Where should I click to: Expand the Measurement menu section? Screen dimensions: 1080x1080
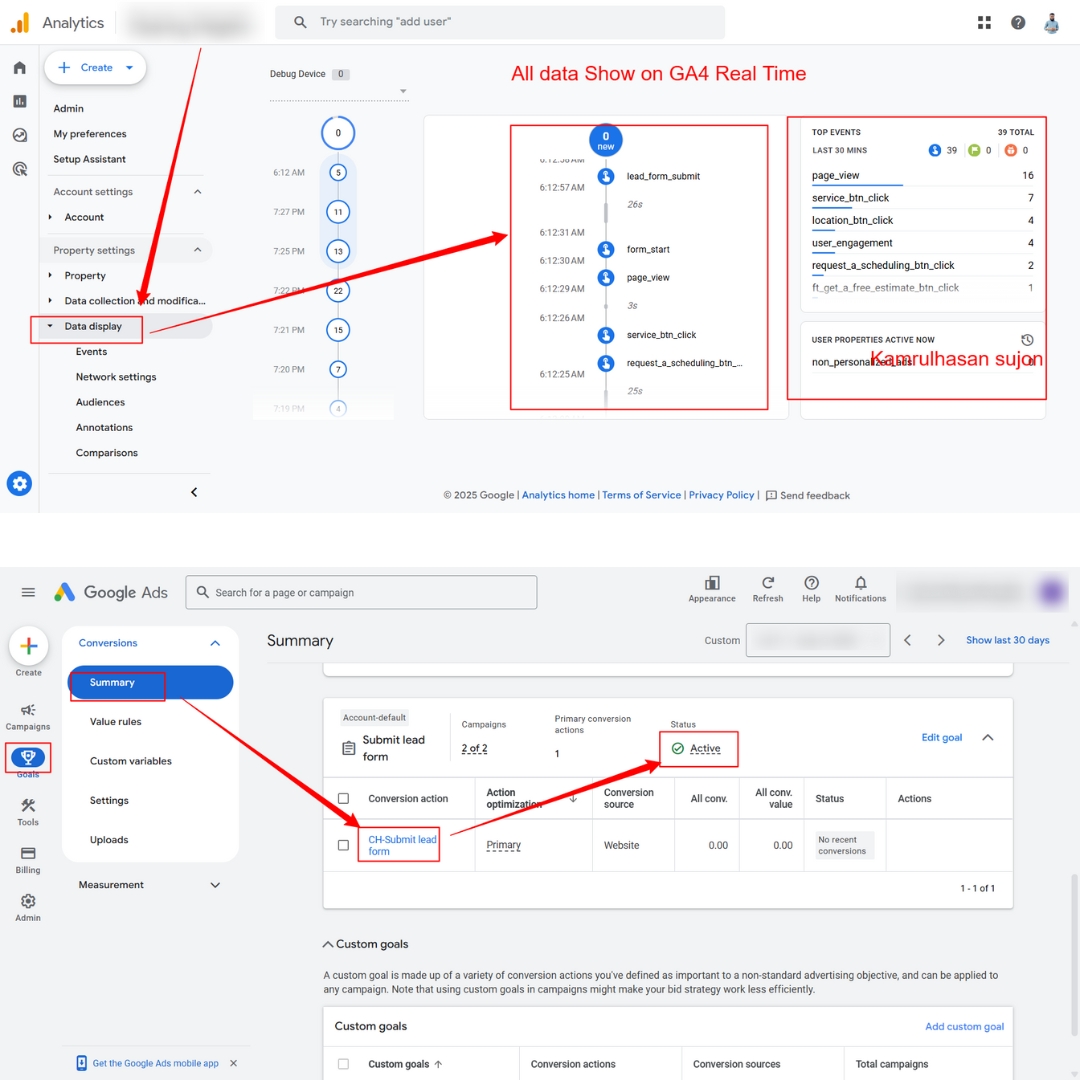(x=216, y=885)
